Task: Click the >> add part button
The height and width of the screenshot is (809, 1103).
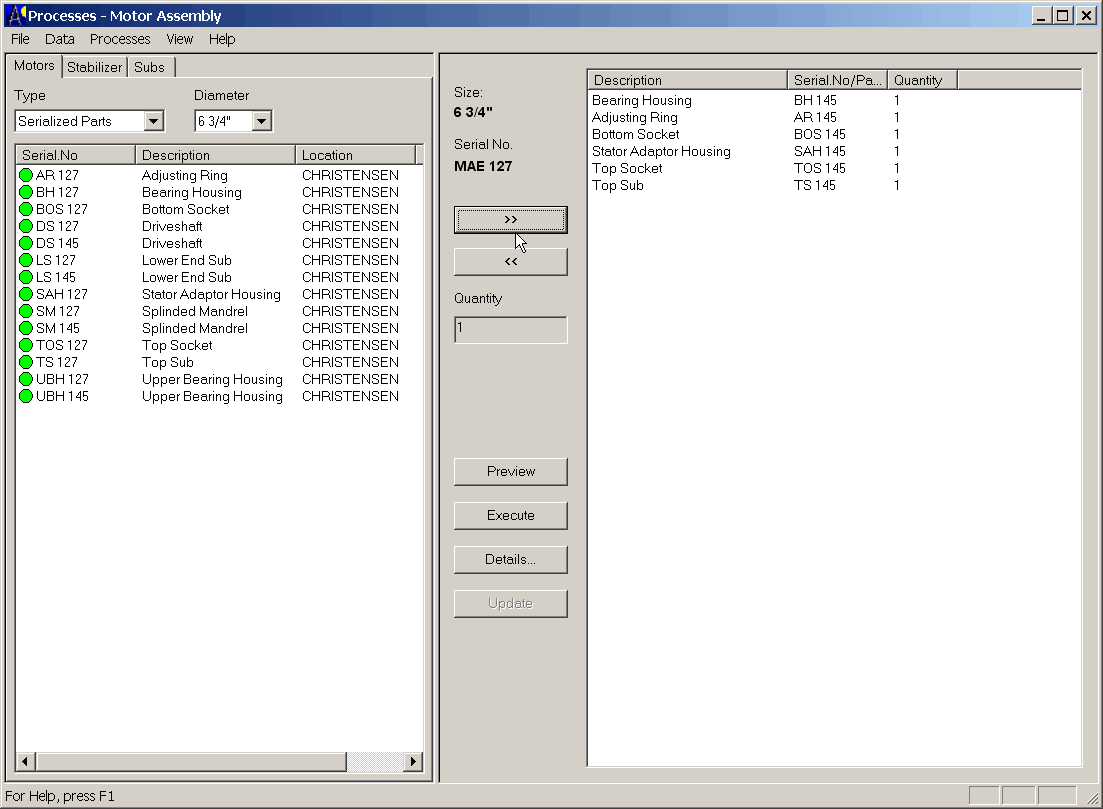Action: click(511, 219)
